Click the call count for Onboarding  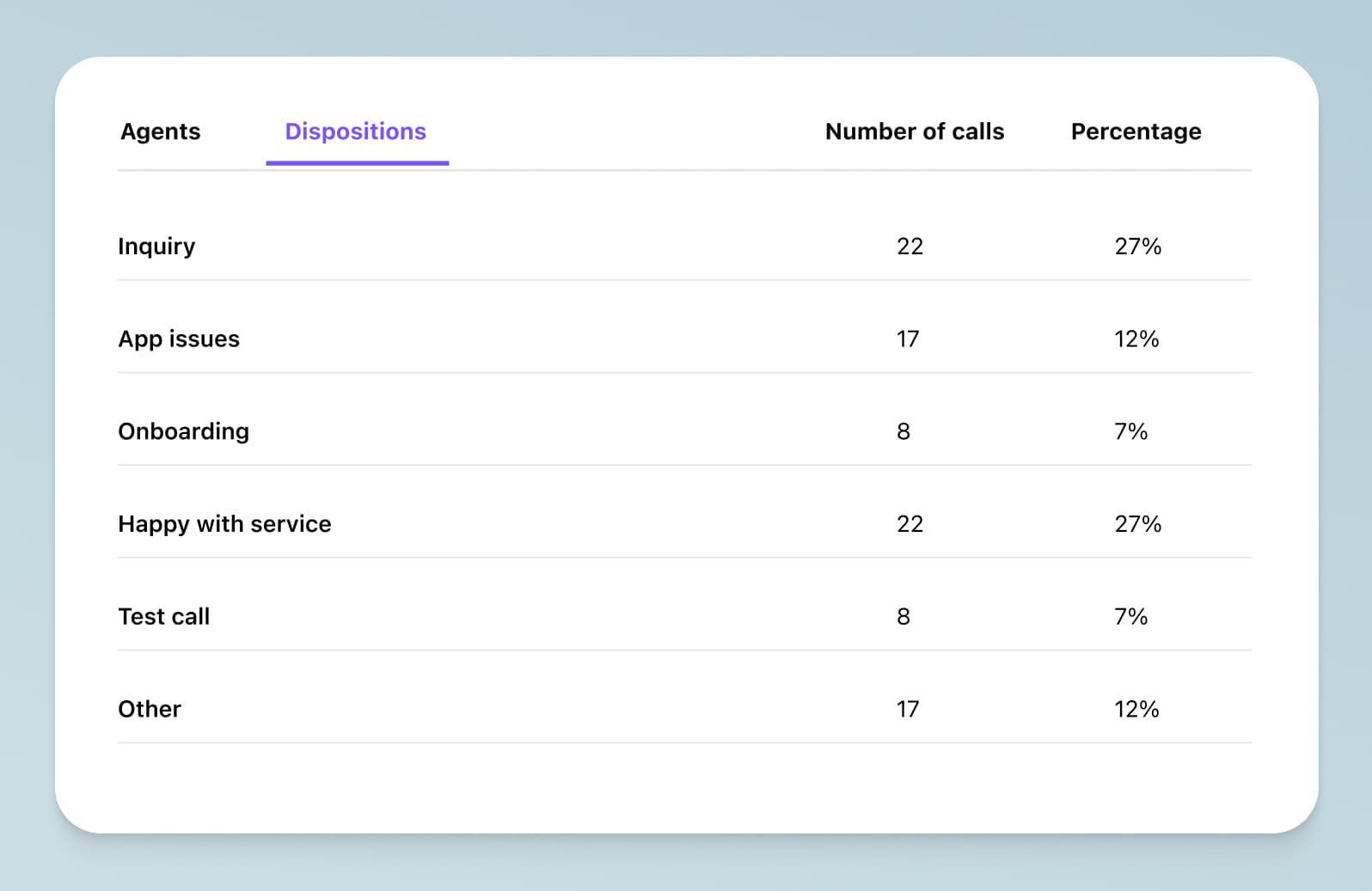(903, 431)
